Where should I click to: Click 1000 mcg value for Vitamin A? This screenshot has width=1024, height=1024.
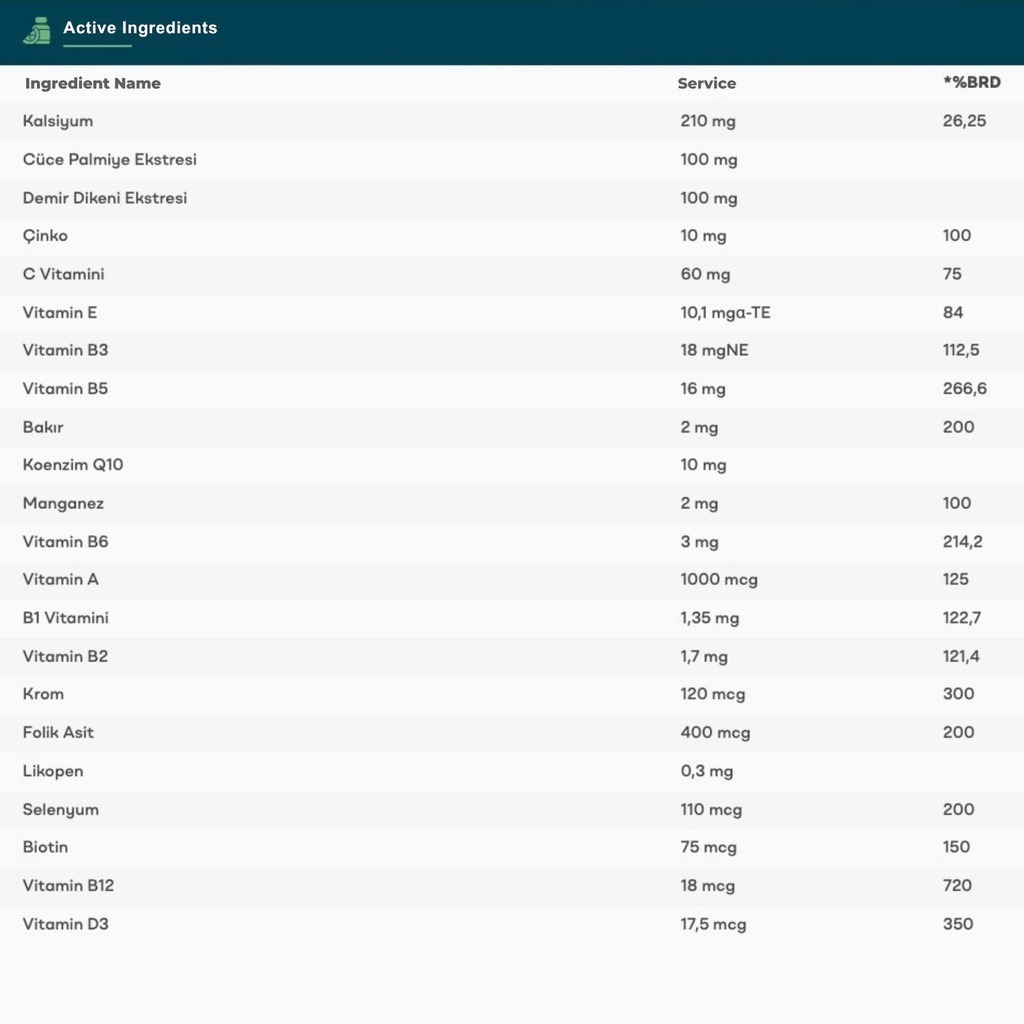coord(719,580)
